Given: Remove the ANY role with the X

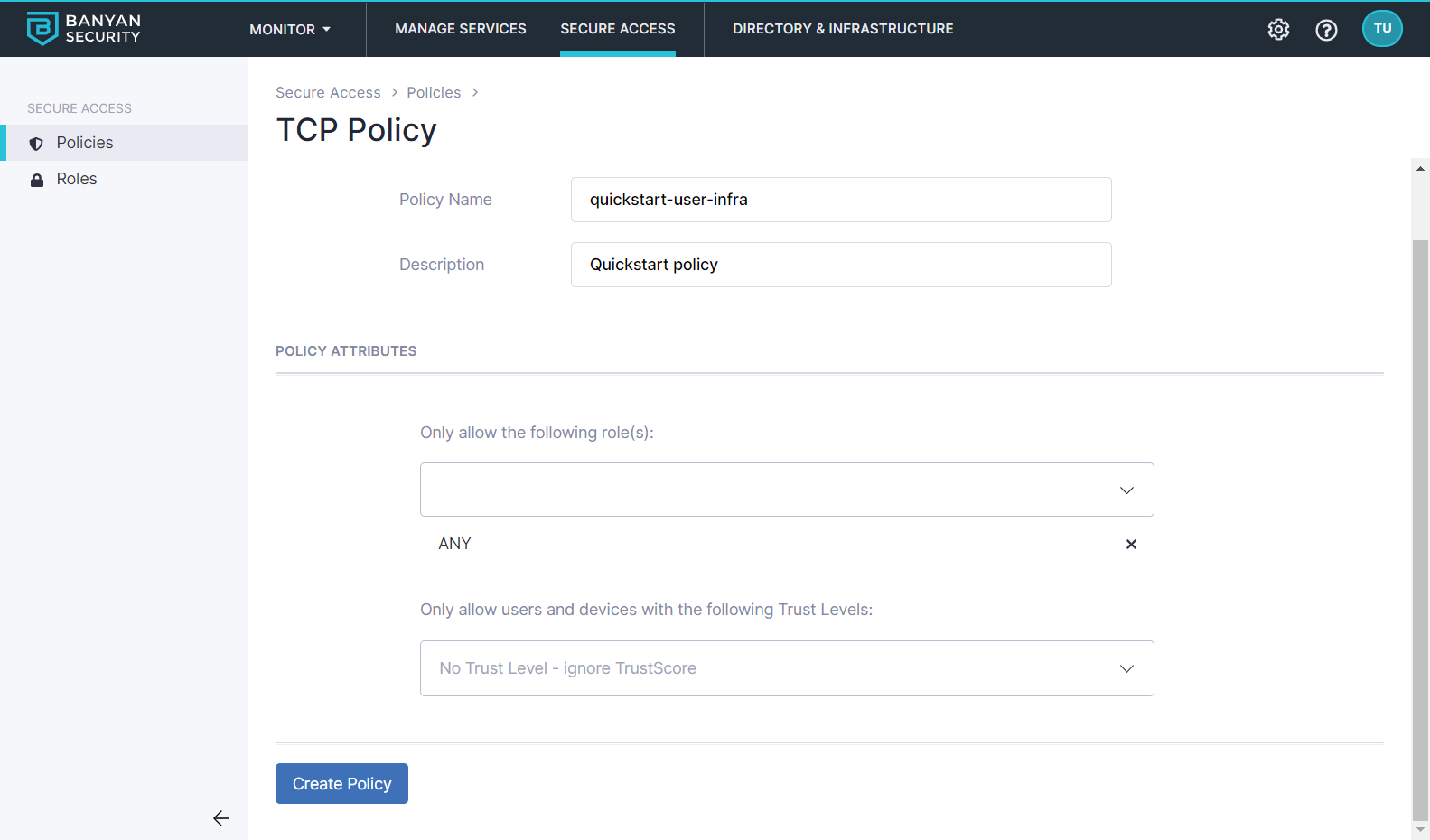Looking at the screenshot, I should (x=1131, y=544).
